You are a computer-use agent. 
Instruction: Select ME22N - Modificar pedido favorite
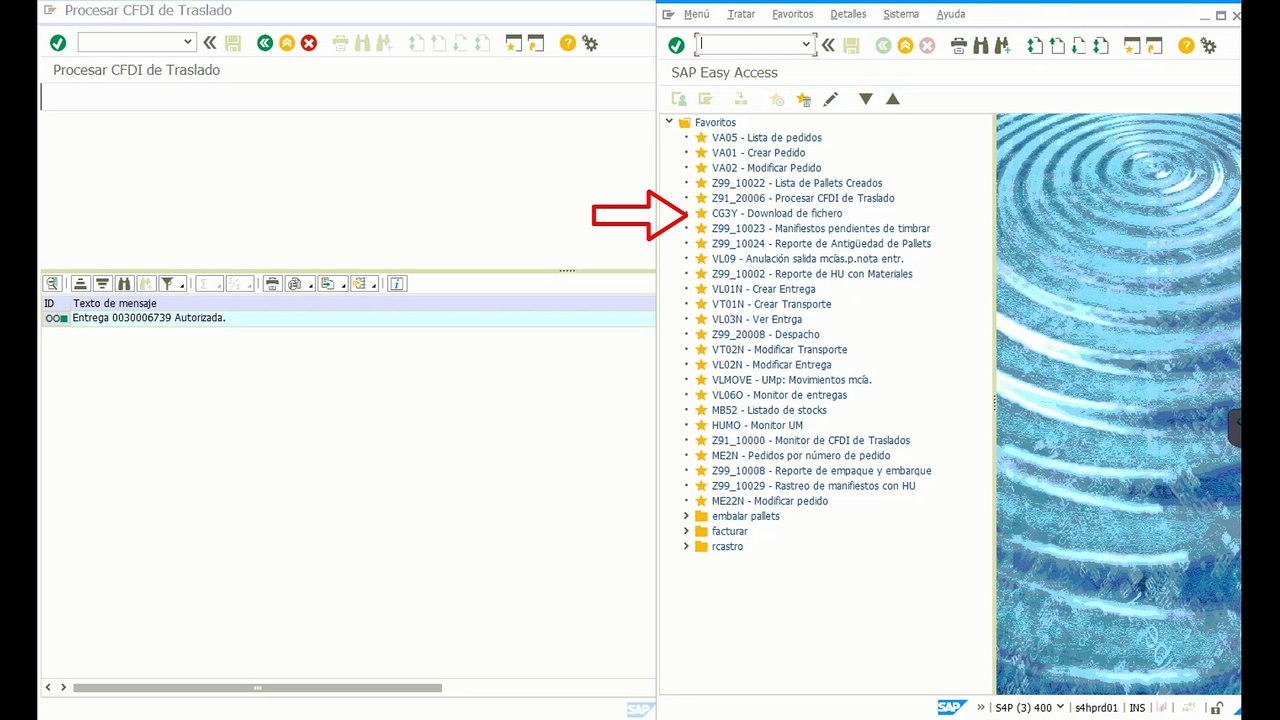(x=770, y=501)
